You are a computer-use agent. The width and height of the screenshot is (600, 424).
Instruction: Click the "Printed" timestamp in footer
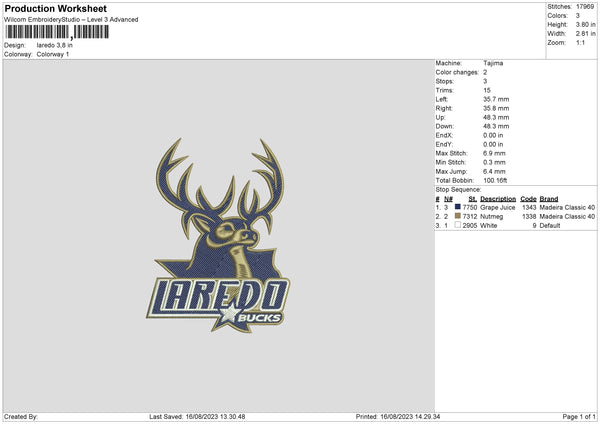pos(398,417)
